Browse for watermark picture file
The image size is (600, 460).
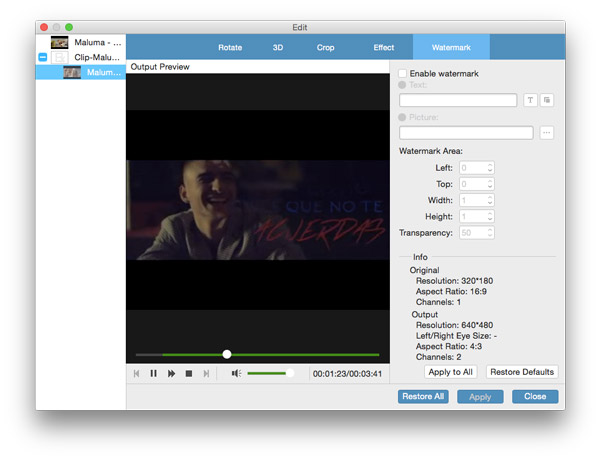[x=546, y=133]
